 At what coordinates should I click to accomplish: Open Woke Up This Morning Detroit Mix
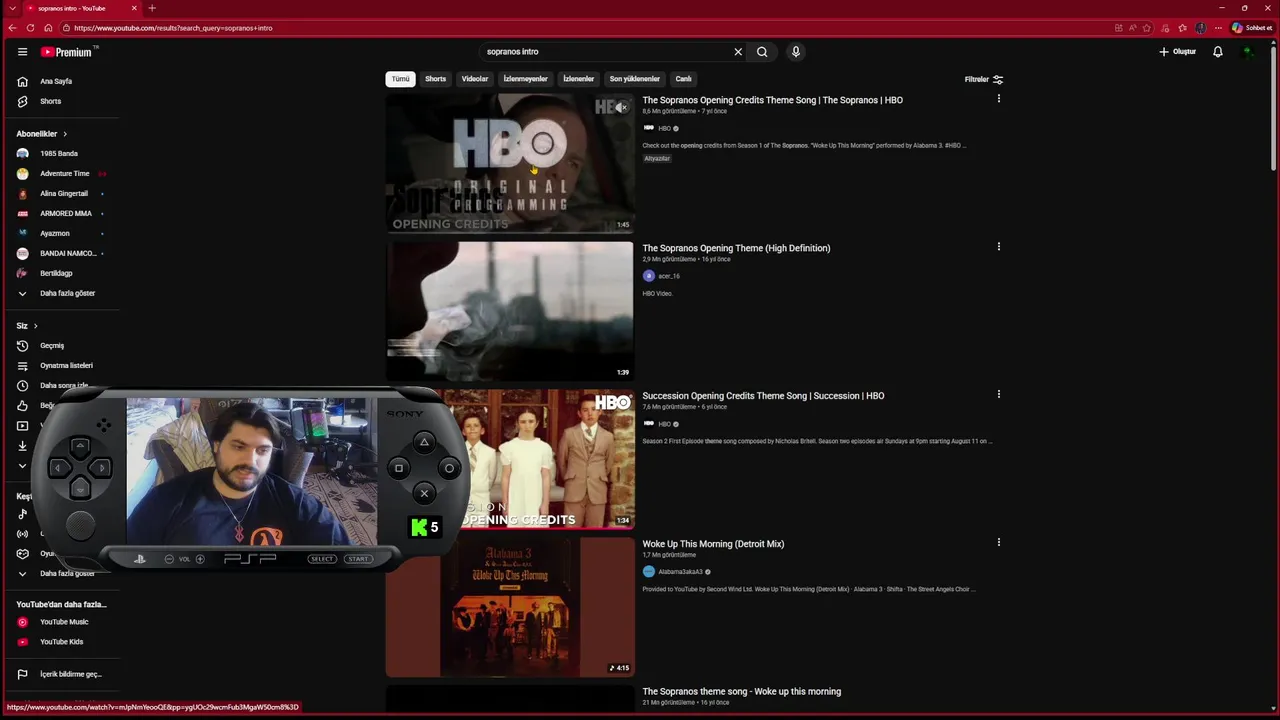tap(713, 544)
